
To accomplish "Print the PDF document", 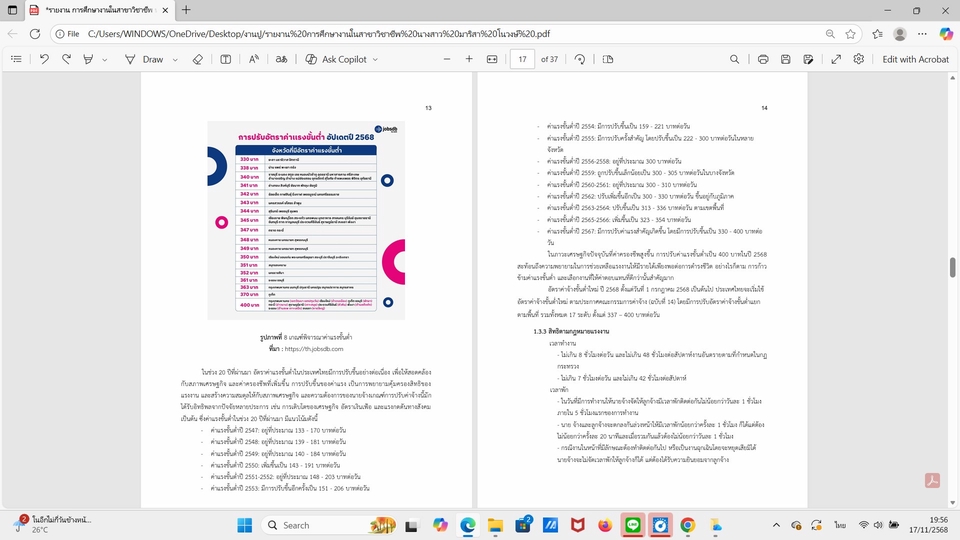I will pyautogui.click(x=762, y=59).
